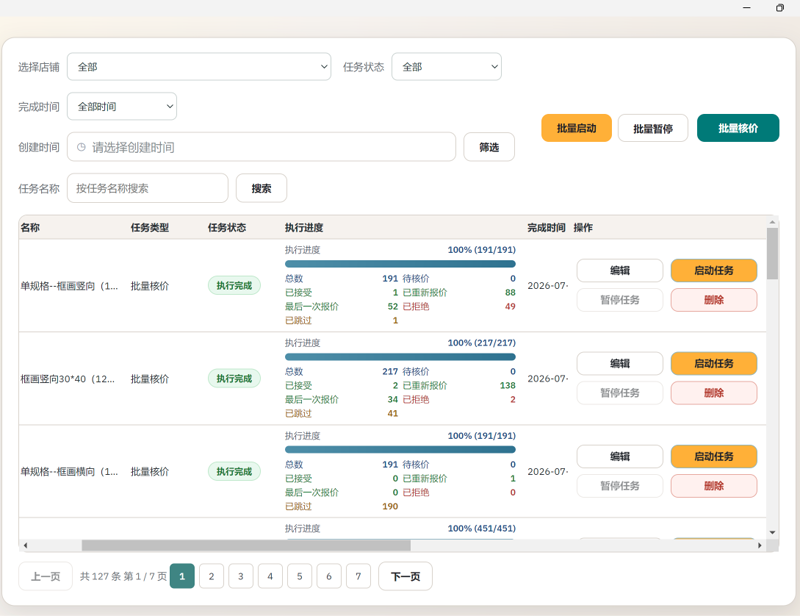Select page 1 in pagination
This screenshot has height=616, width=800.
click(x=182, y=576)
